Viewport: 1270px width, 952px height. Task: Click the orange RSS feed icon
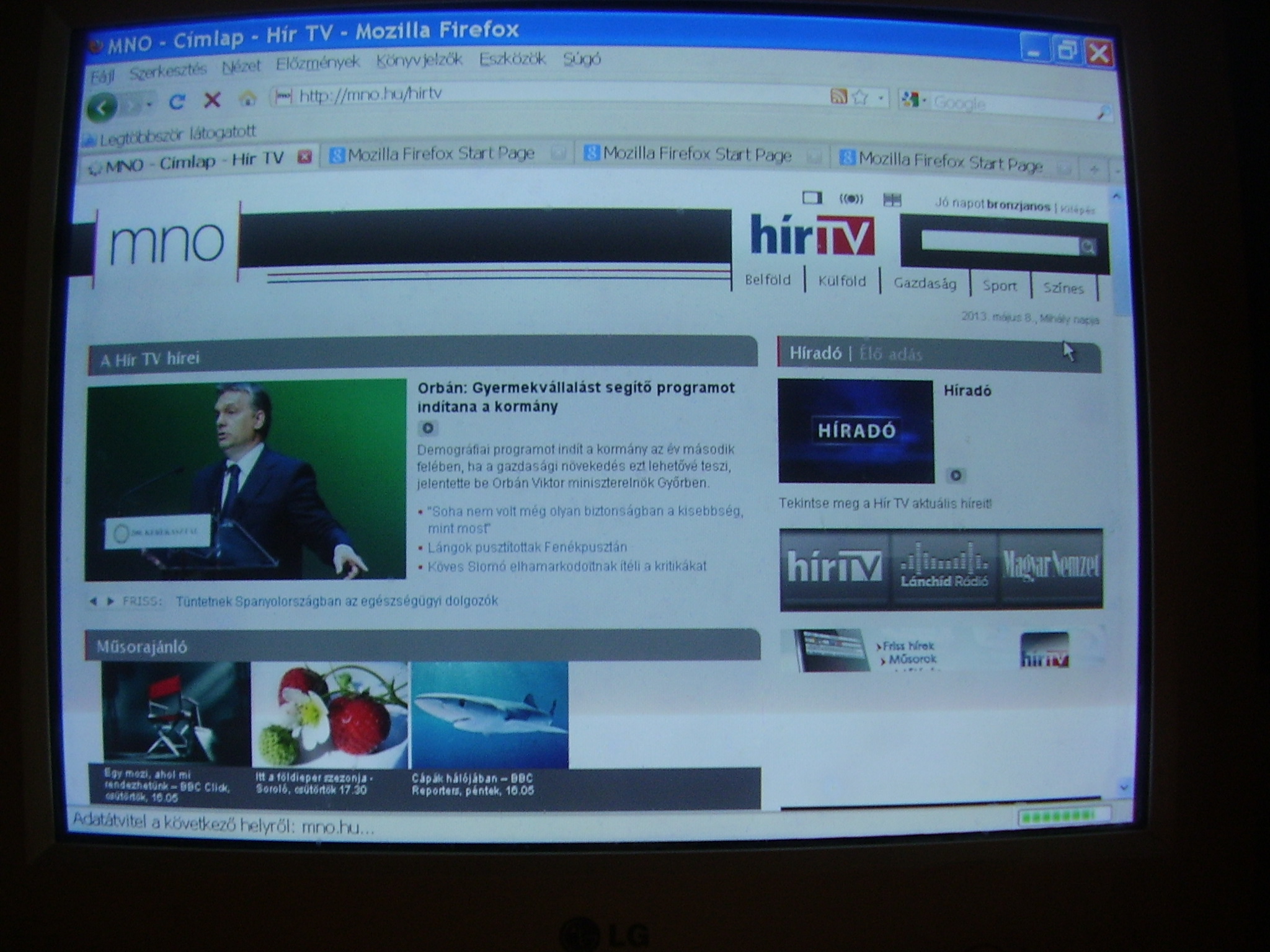838,96
